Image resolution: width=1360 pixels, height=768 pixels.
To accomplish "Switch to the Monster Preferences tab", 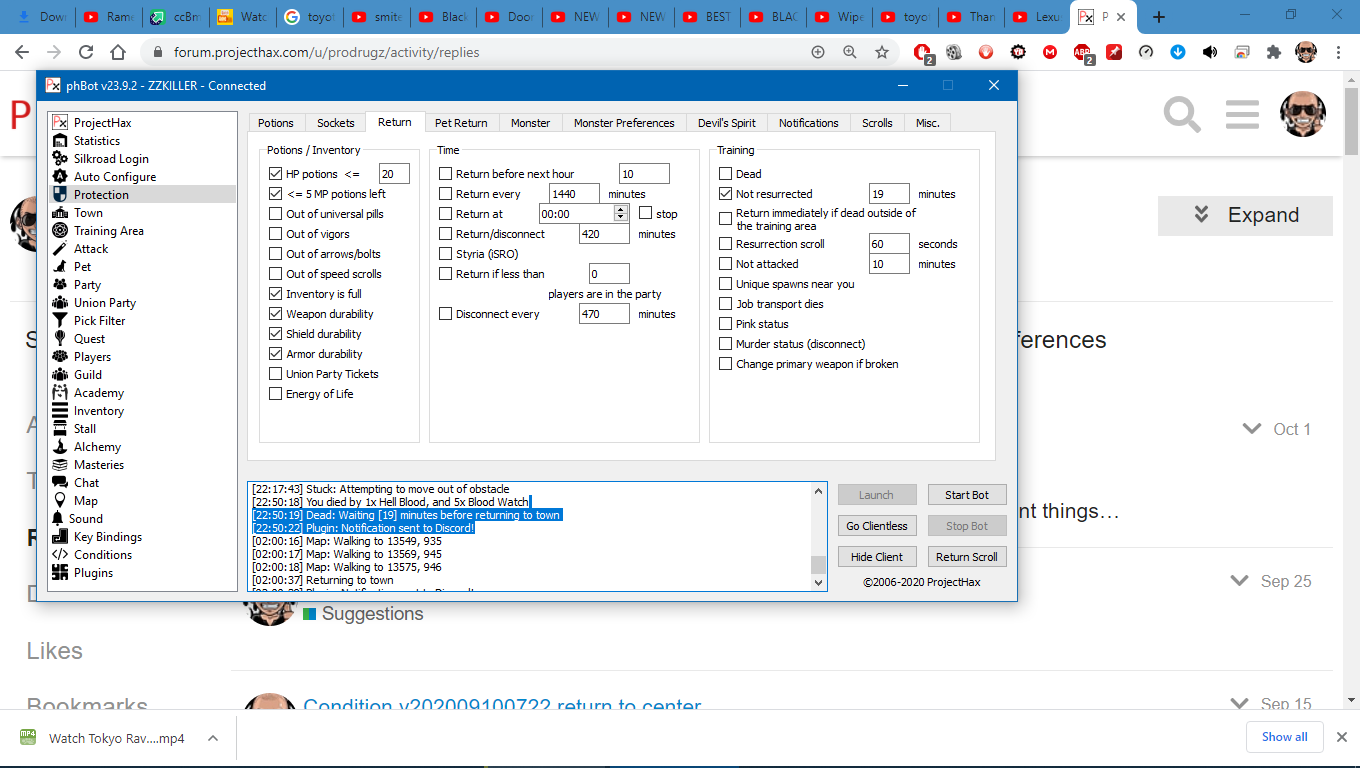I will point(623,123).
